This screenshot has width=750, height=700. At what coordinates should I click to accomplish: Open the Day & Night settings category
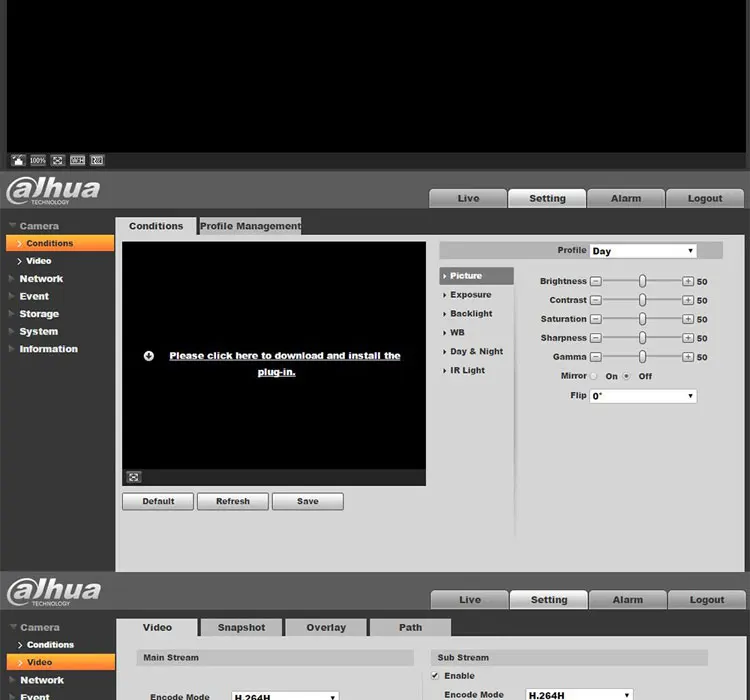point(476,351)
